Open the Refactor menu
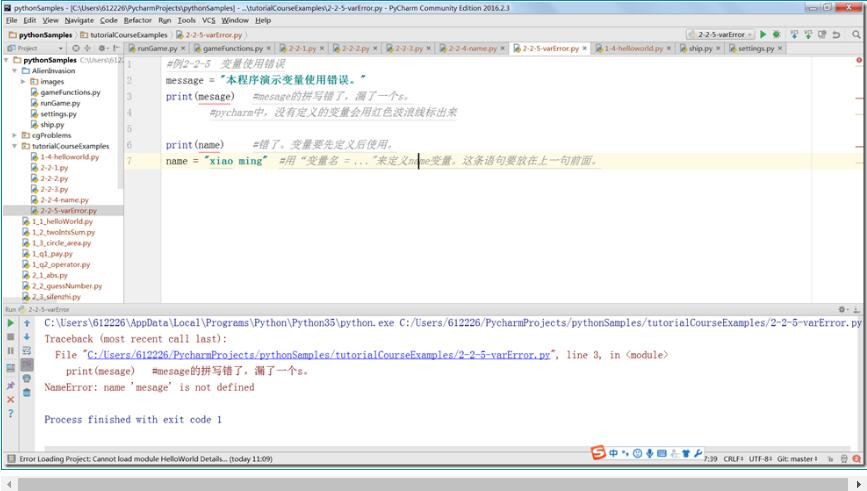This screenshot has height=491, width=867. [x=137, y=20]
